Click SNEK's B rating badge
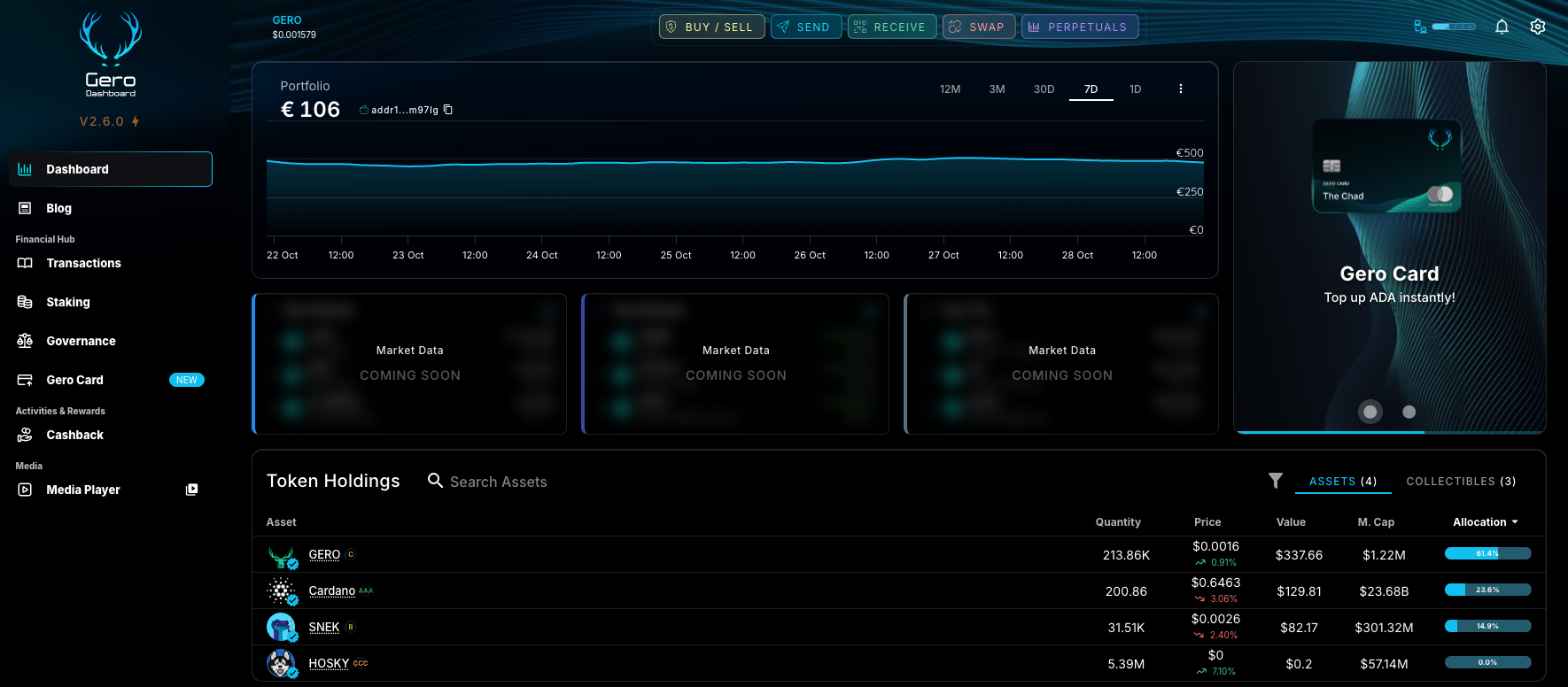The height and width of the screenshot is (687, 1568). (x=351, y=627)
